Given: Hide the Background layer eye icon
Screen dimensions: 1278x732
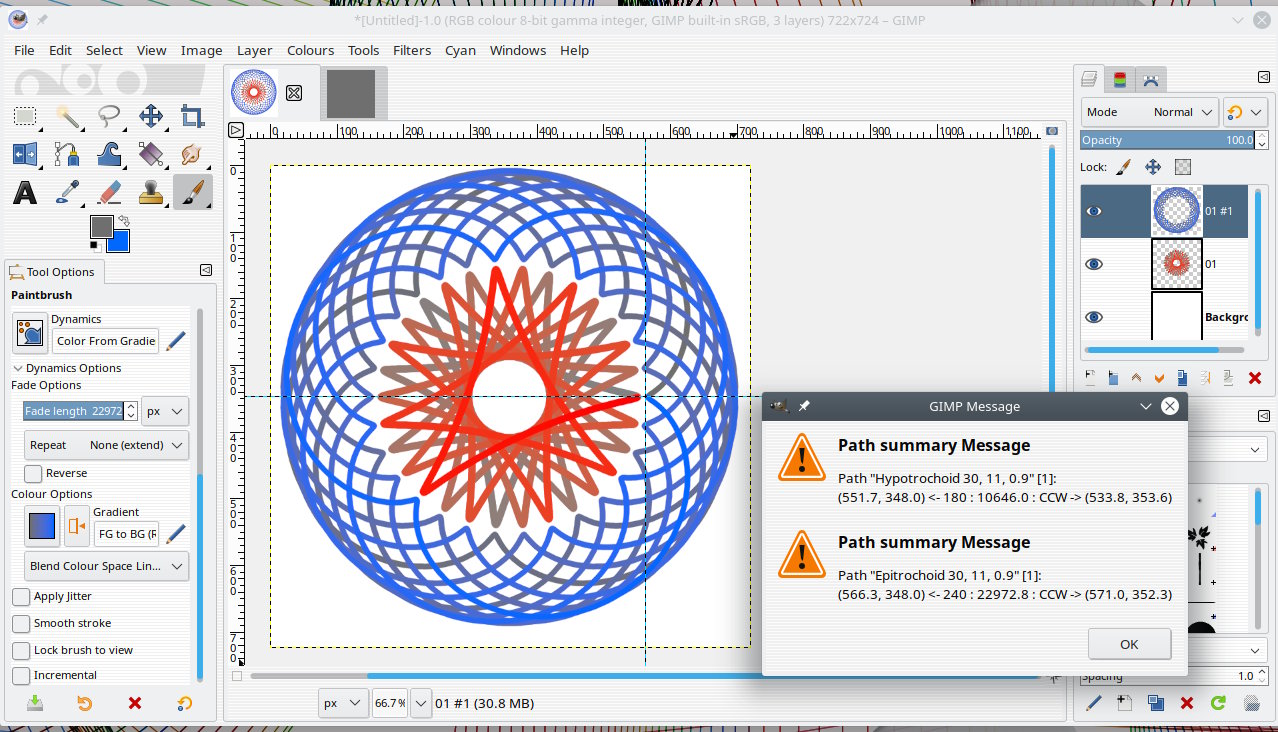Looking at the screenshot, I should [x=1094, y=317].
